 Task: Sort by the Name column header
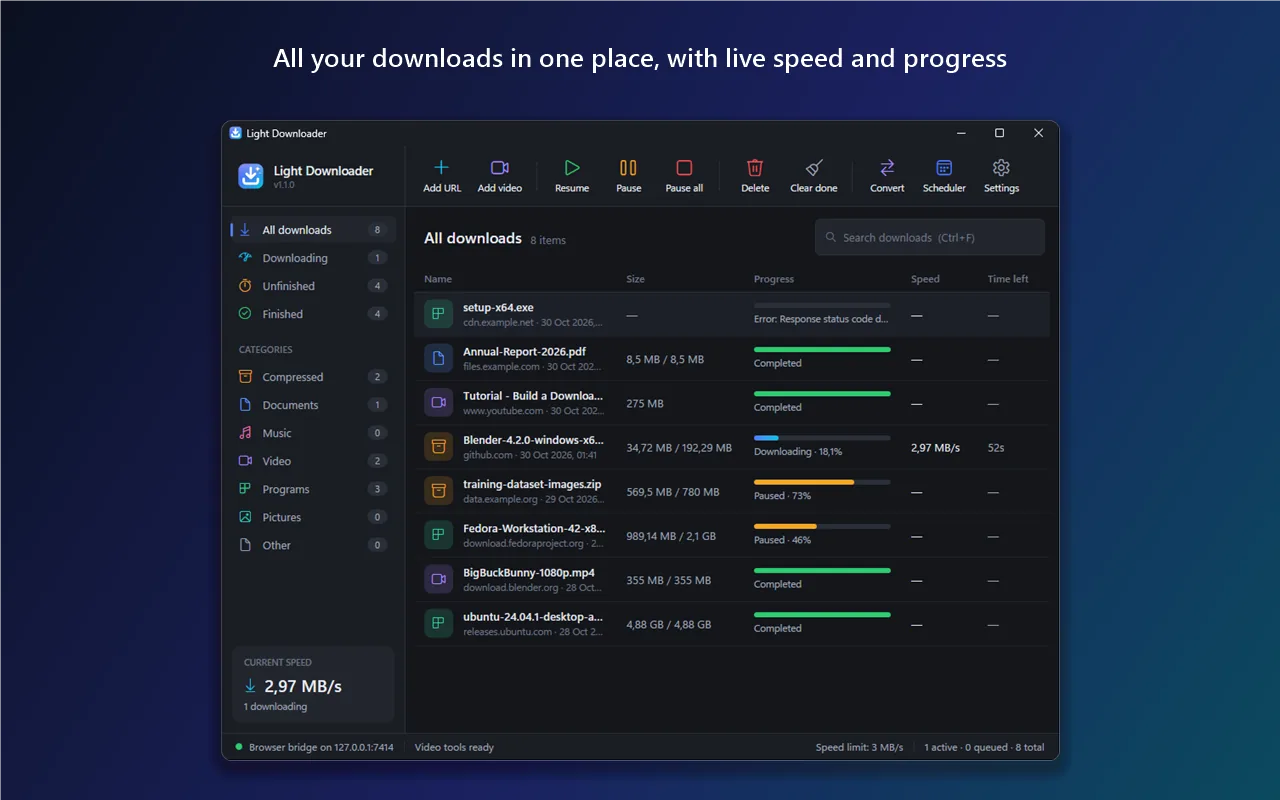(438, 279)
